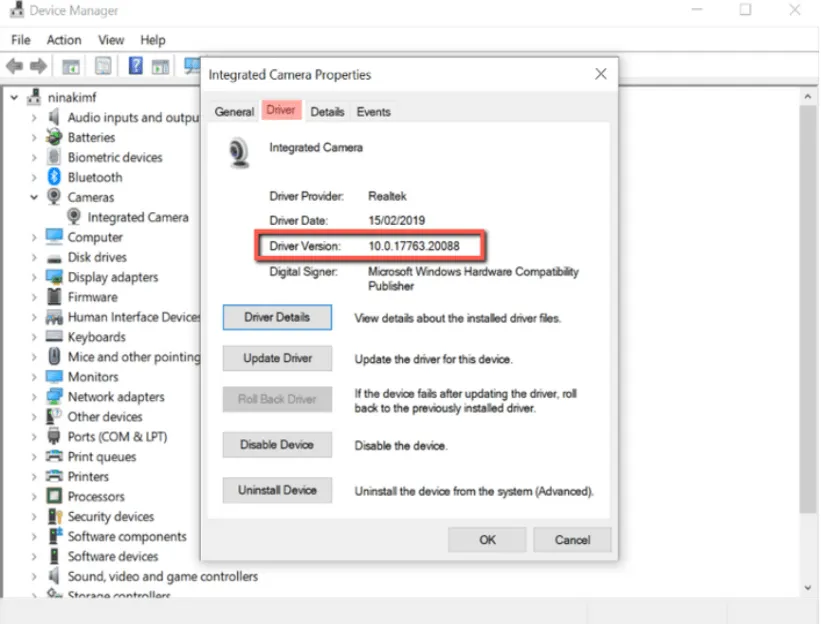The image size is (822, 624).
Task: Click the Integrated Camera webcam icon in tree
Action: tap(75, 217)
